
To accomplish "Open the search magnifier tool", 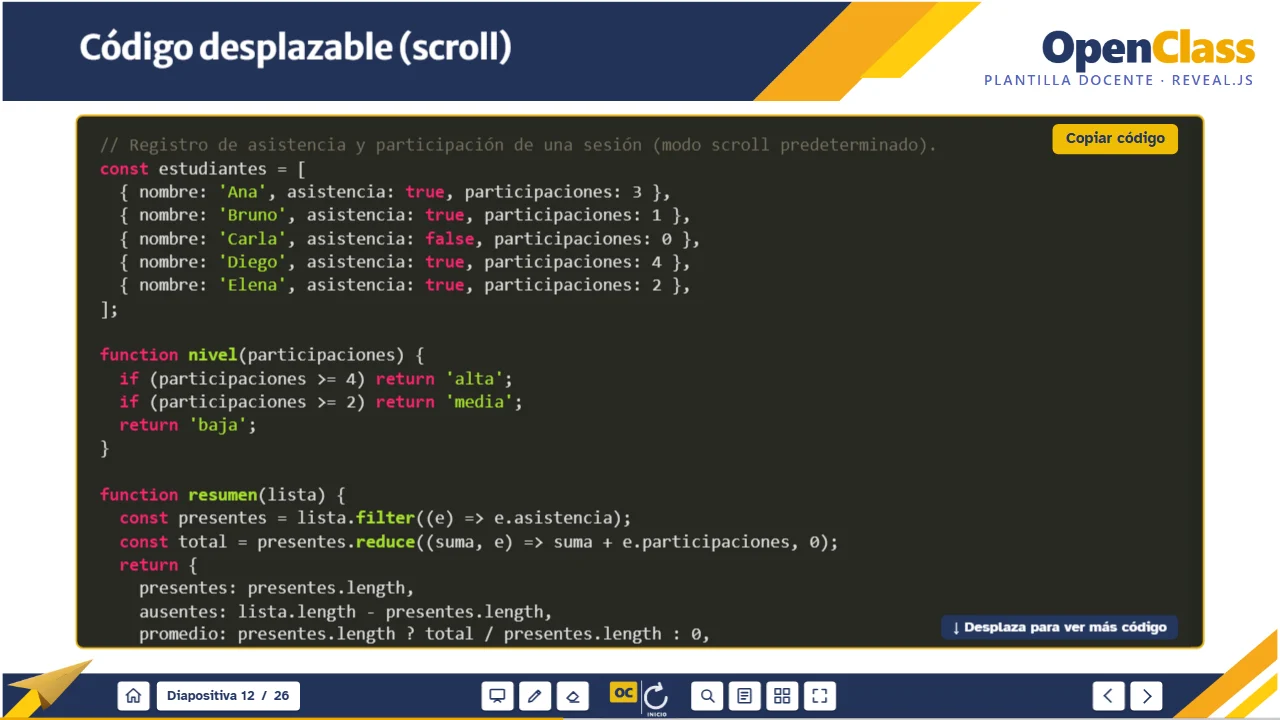I will [x=707, y=696].
